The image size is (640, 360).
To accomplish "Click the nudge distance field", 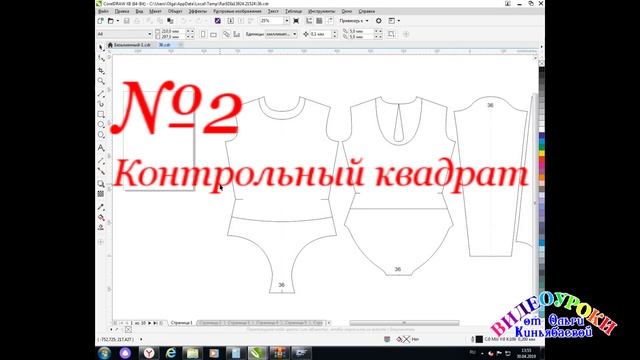I will tap(322, 34).
